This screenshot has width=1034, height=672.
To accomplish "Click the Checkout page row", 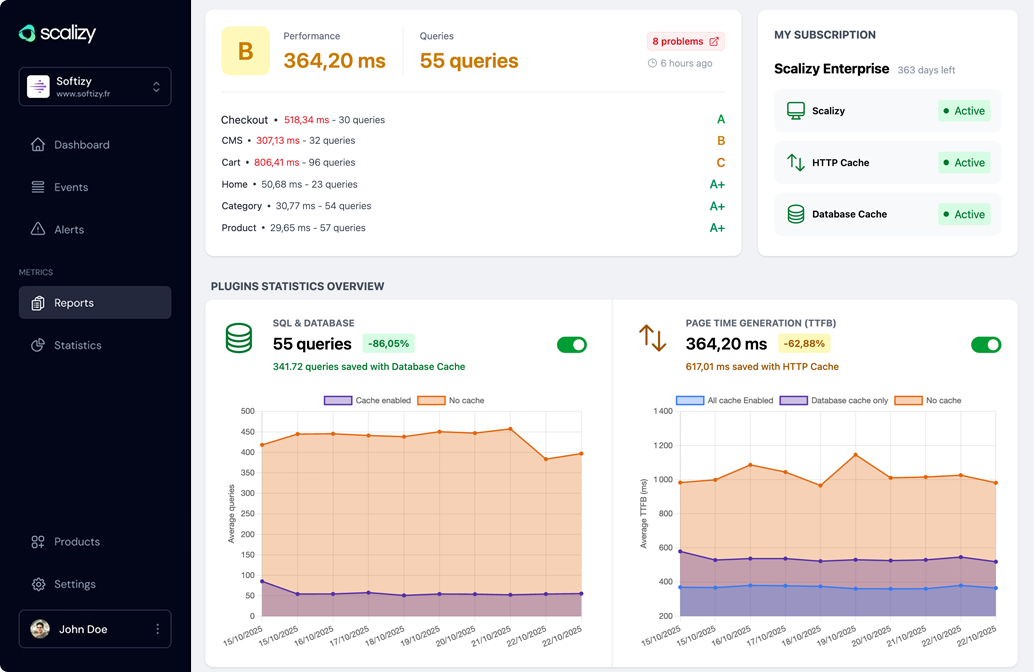I will (x=245, y=120).
